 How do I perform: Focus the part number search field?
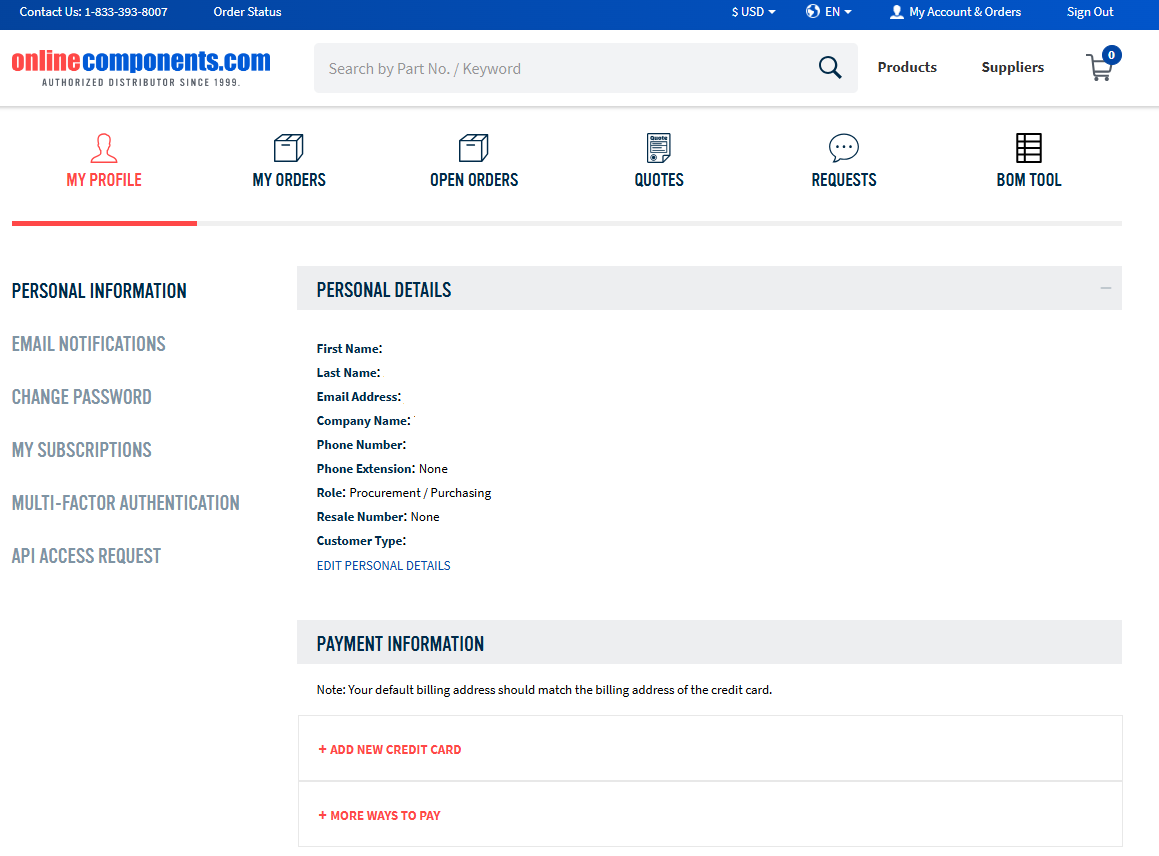[565, 68]
